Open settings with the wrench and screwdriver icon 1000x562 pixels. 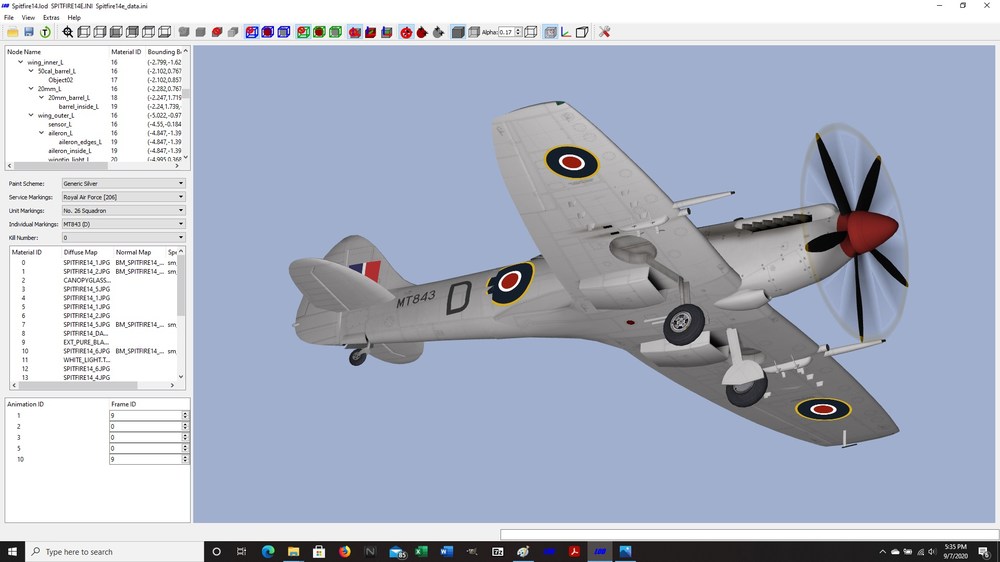pyautogui.click(x=605, y=32)
